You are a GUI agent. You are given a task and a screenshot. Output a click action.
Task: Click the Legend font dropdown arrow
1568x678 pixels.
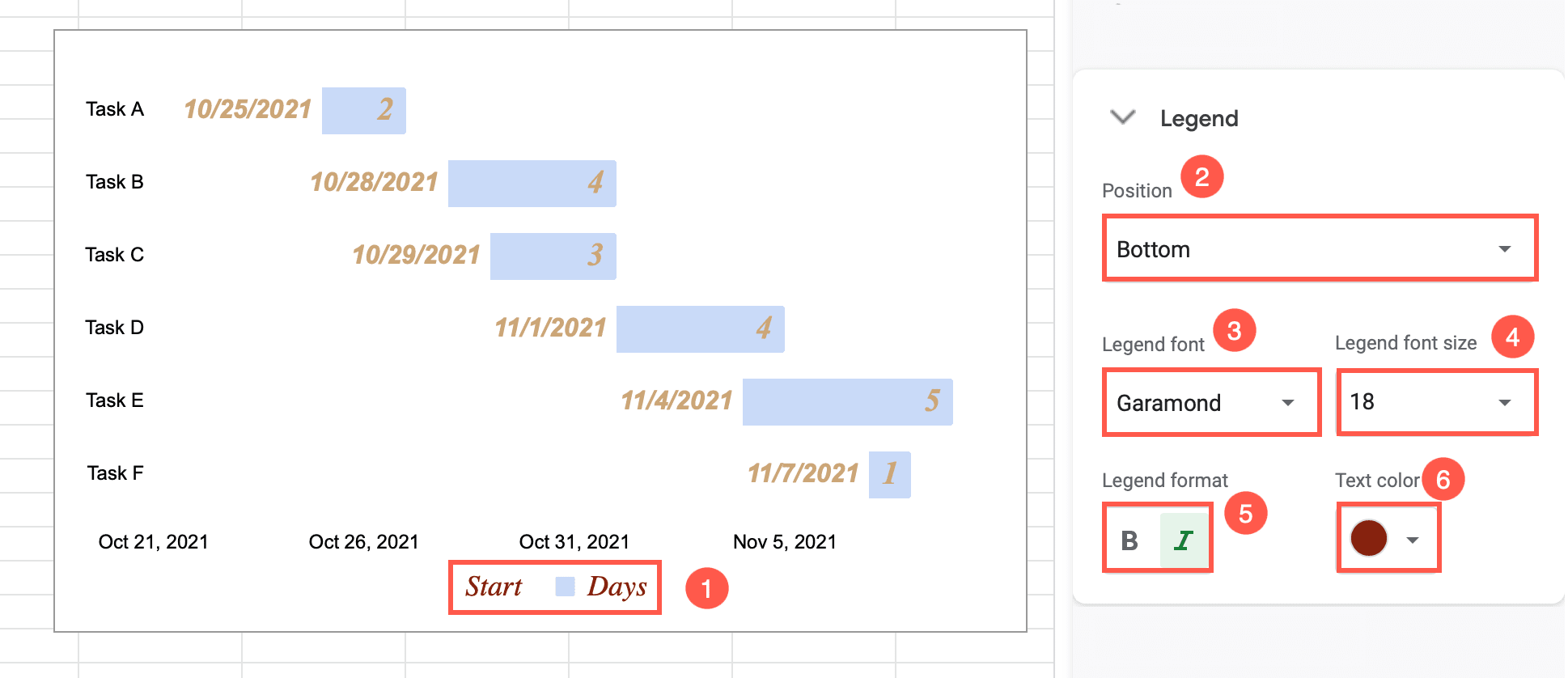(x=1287, y=403)
